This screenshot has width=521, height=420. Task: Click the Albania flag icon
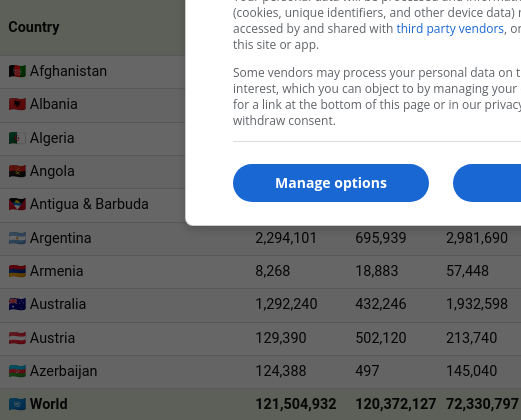[17, 104]
